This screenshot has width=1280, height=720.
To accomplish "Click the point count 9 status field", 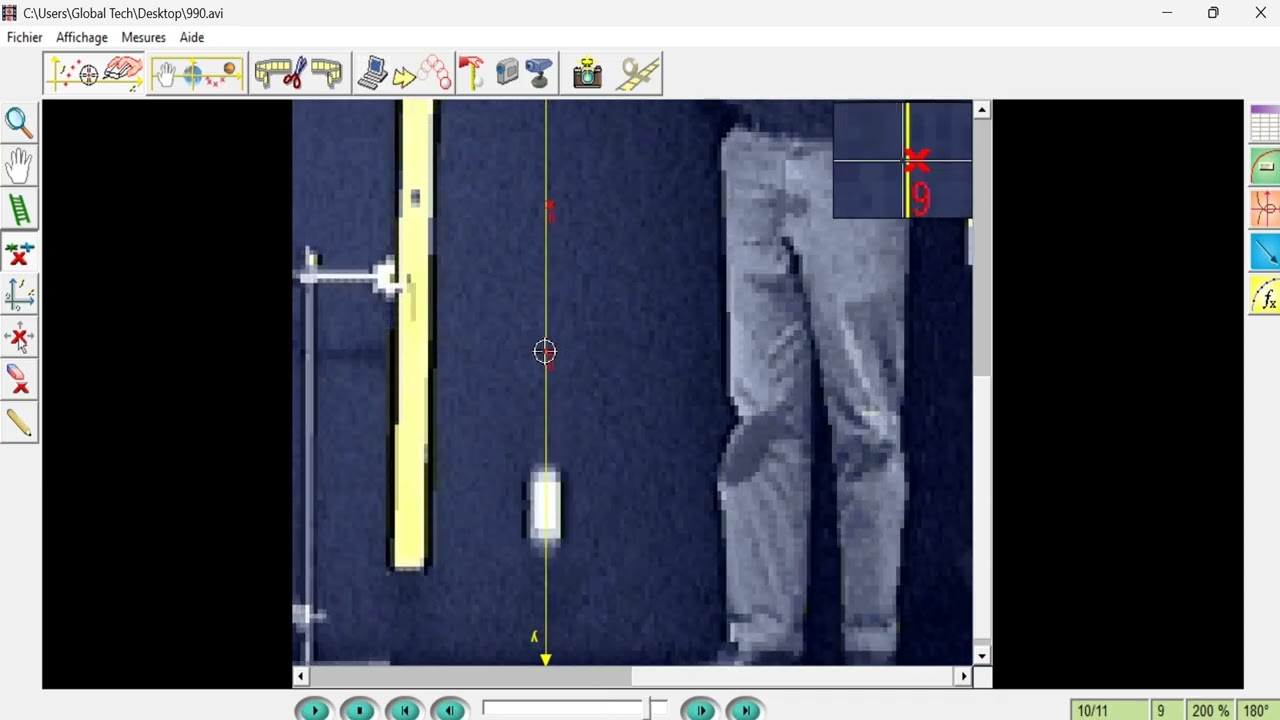I will (1169, 710).
